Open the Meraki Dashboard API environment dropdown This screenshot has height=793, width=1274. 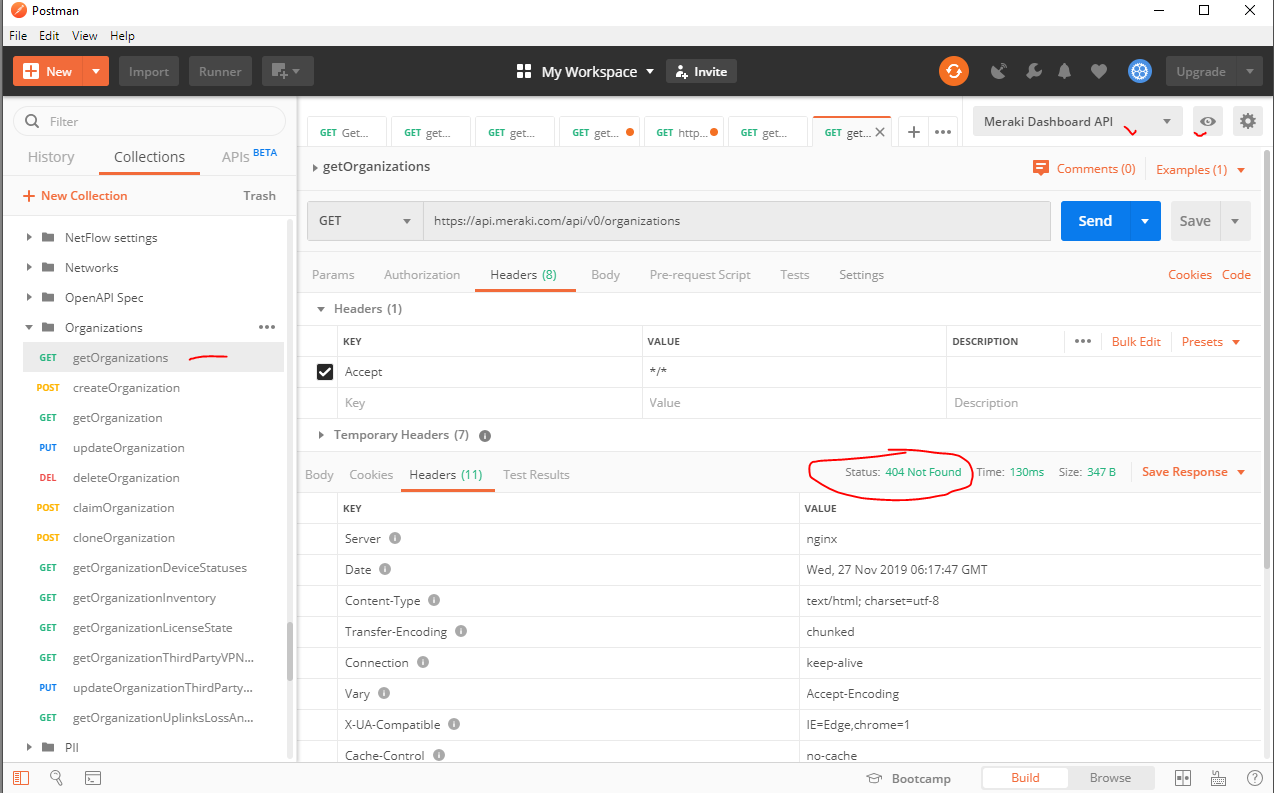1076,121
